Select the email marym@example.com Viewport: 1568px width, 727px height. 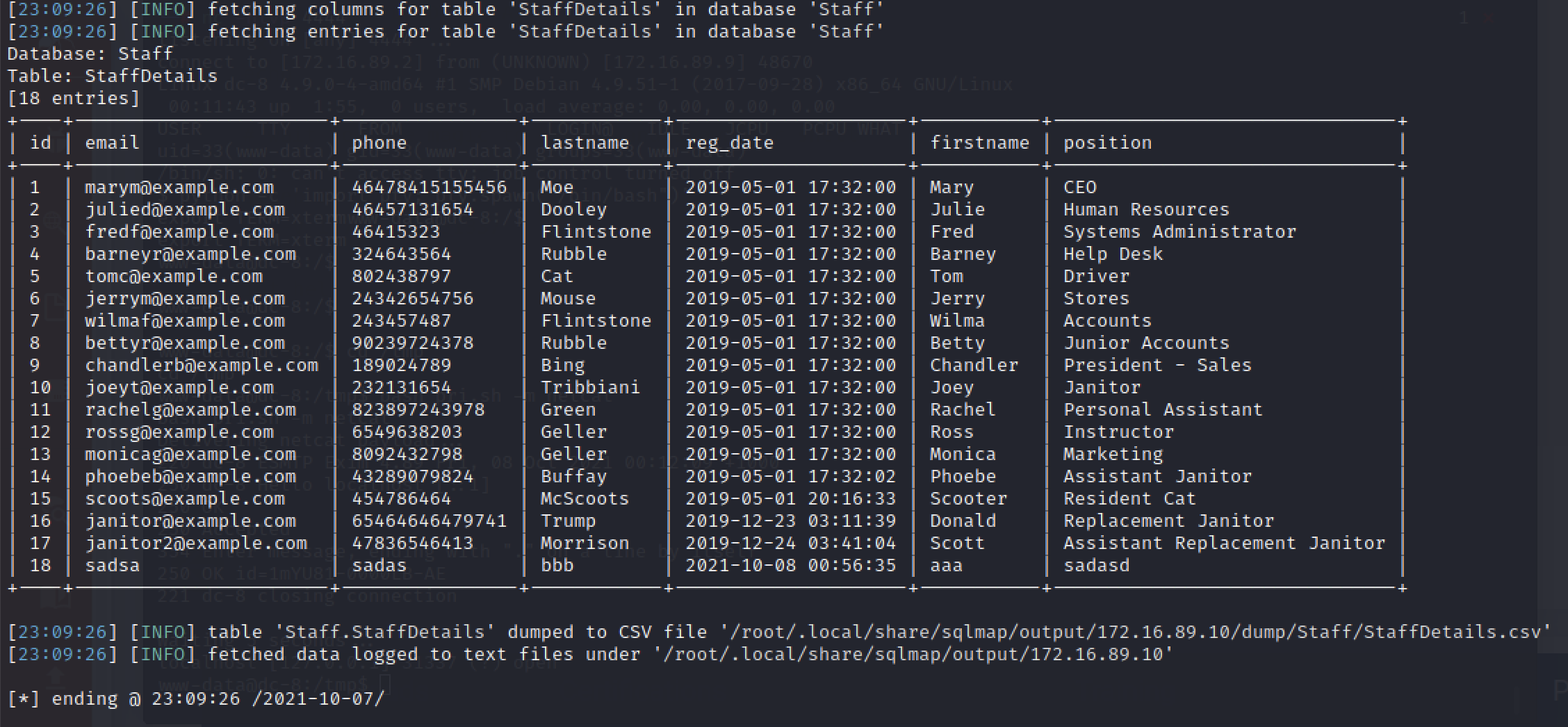[x=179, y=187]
